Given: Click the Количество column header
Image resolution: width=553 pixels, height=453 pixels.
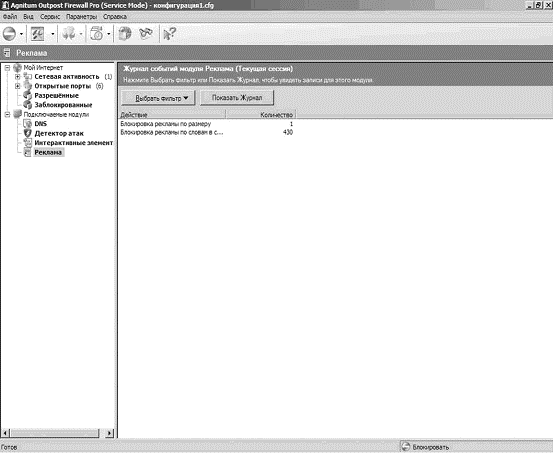Looking at the screenshot, I should pyautogui.click(x=261, y=115).
